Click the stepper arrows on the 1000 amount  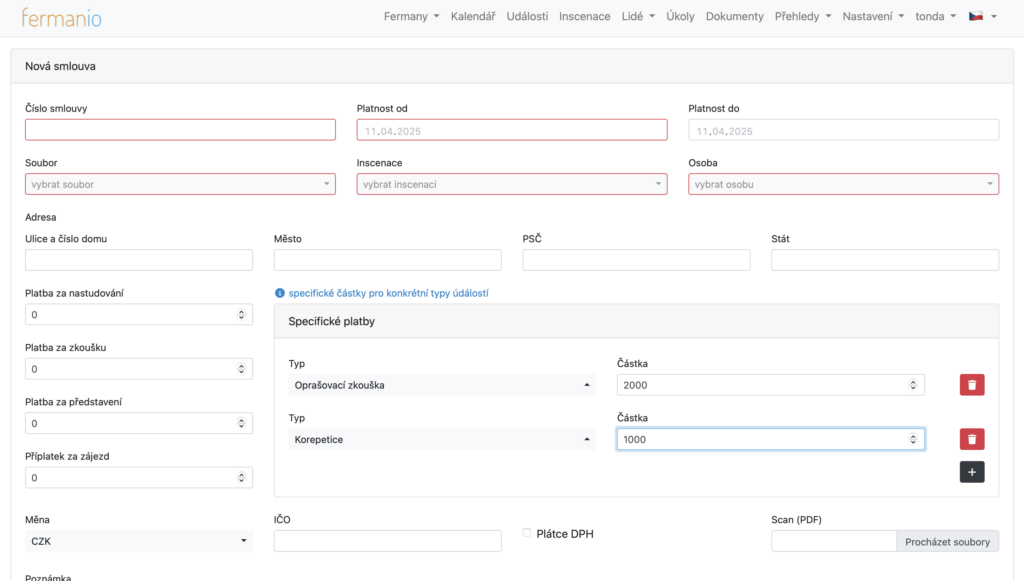[913, 439]
